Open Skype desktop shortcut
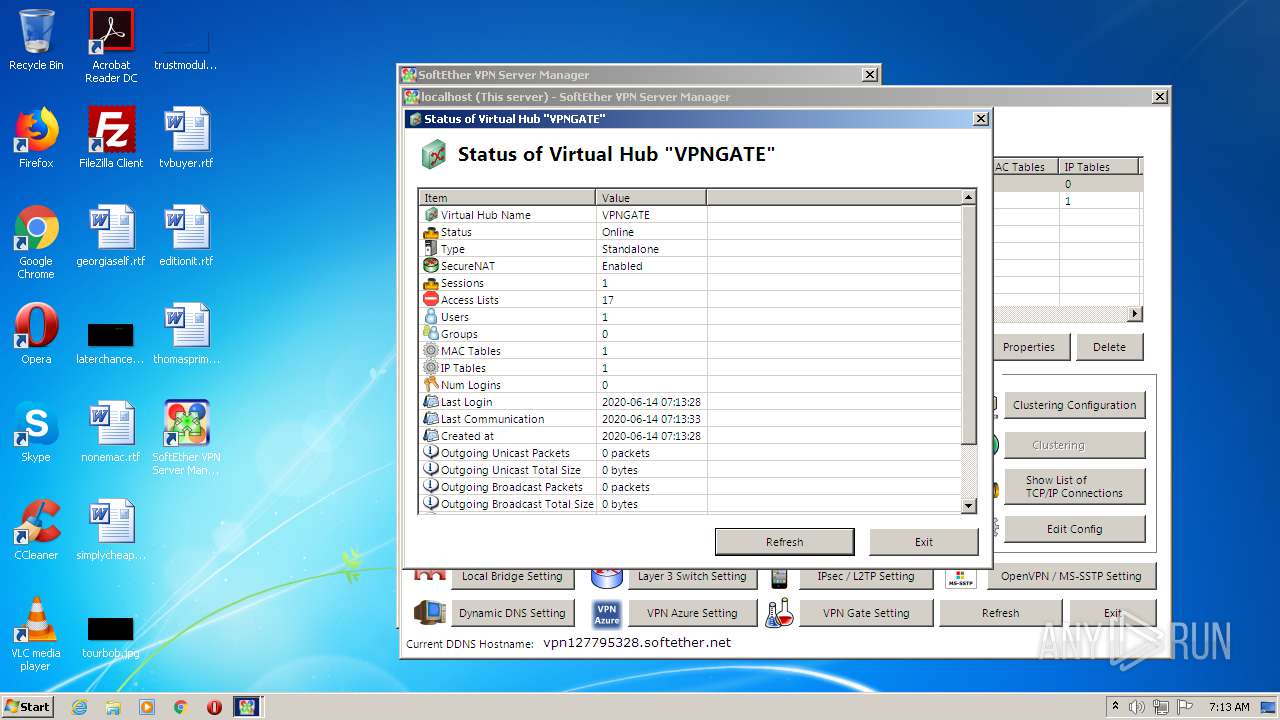 pyautogui.click(x=36, y=432)
